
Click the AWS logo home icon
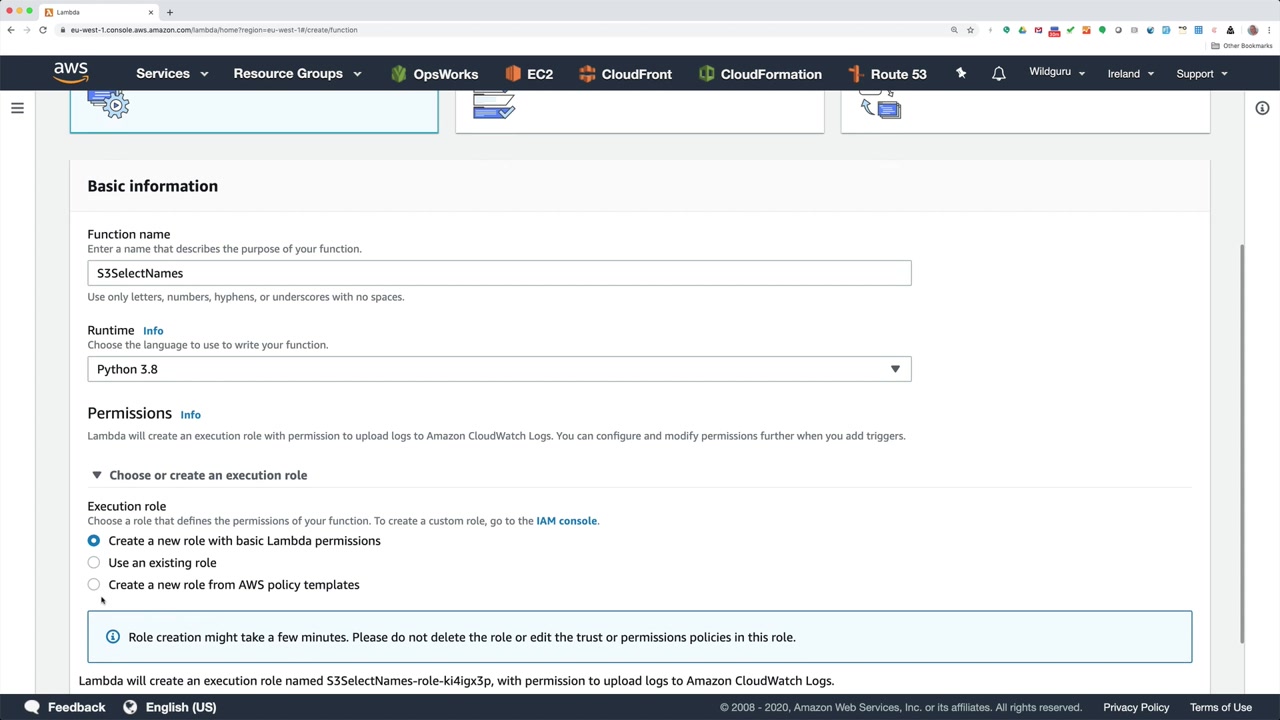point(71,73)
